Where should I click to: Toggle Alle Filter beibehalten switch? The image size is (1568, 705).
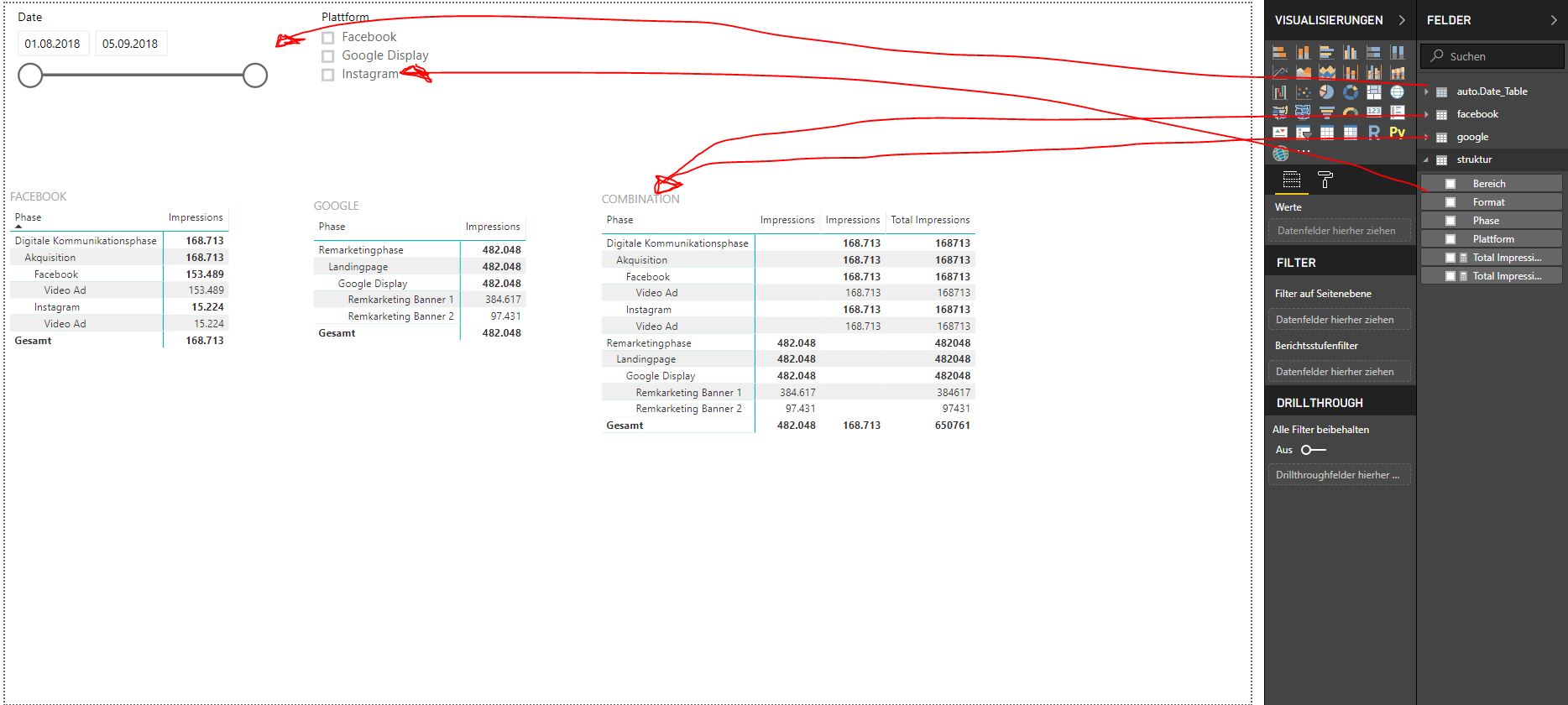pyautogui.click(x=1313, y=450)
